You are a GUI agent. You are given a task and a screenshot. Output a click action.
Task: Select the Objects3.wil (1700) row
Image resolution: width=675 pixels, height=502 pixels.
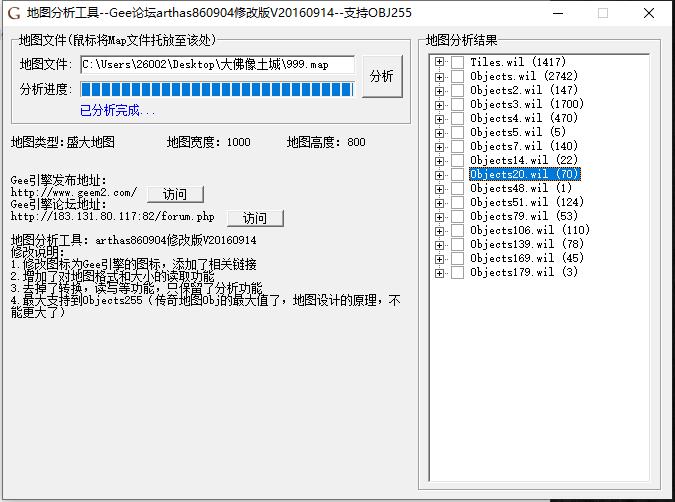(527, 104)
